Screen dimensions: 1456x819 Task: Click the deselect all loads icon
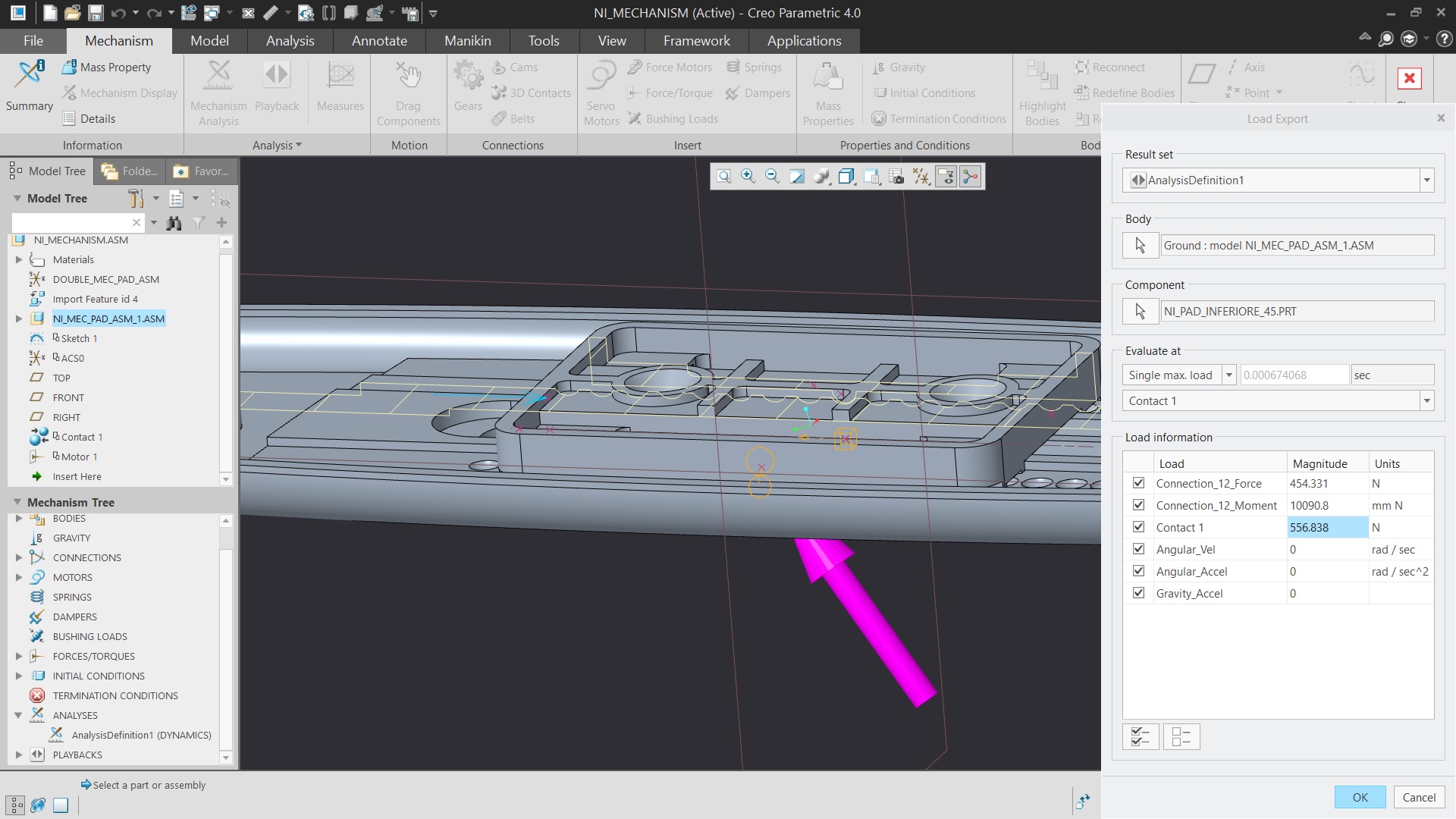(x=1181, y=736)
